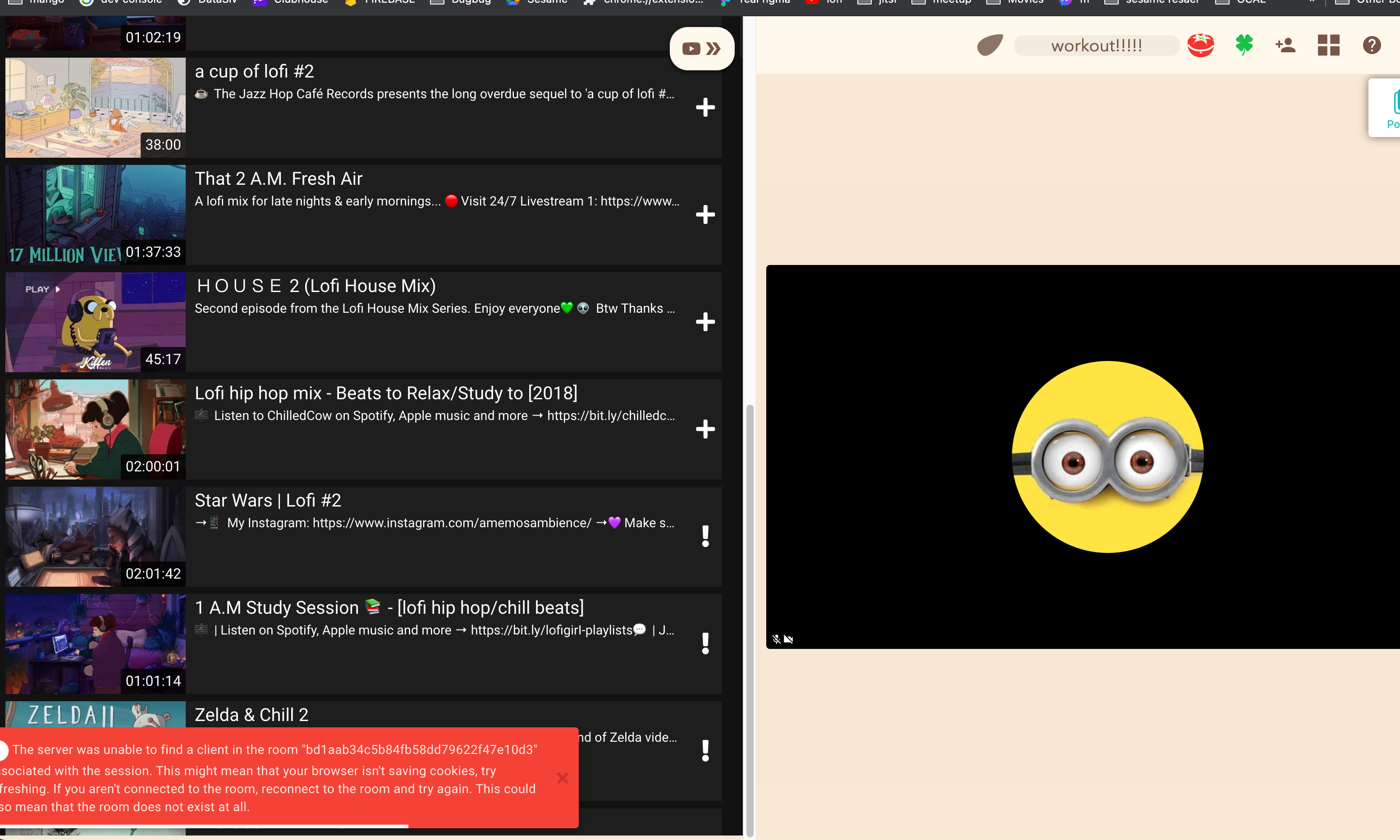Dismiss the red server error notification

pyautogui.click(x=562, y=778)
